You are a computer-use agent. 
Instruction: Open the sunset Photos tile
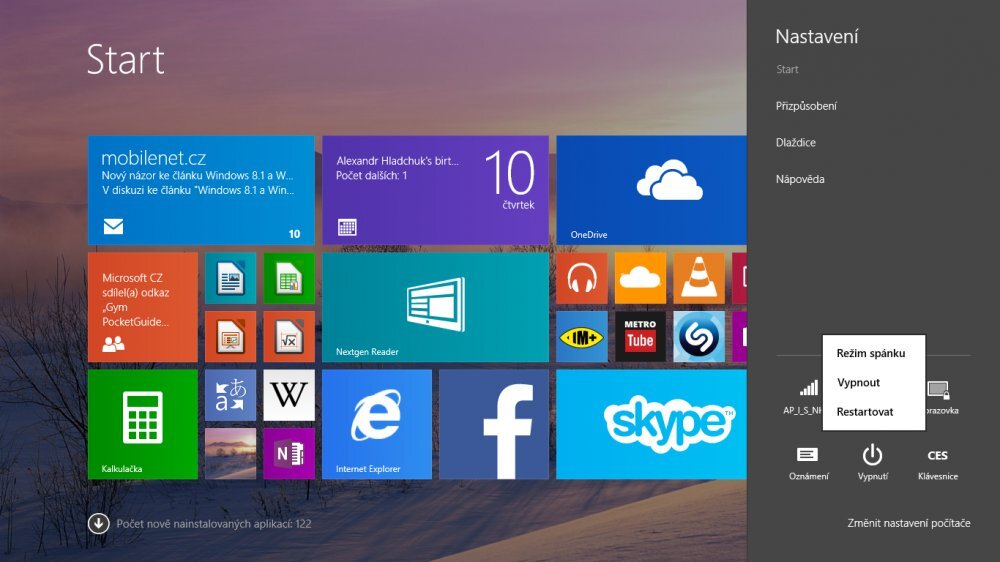click(230, 454)
